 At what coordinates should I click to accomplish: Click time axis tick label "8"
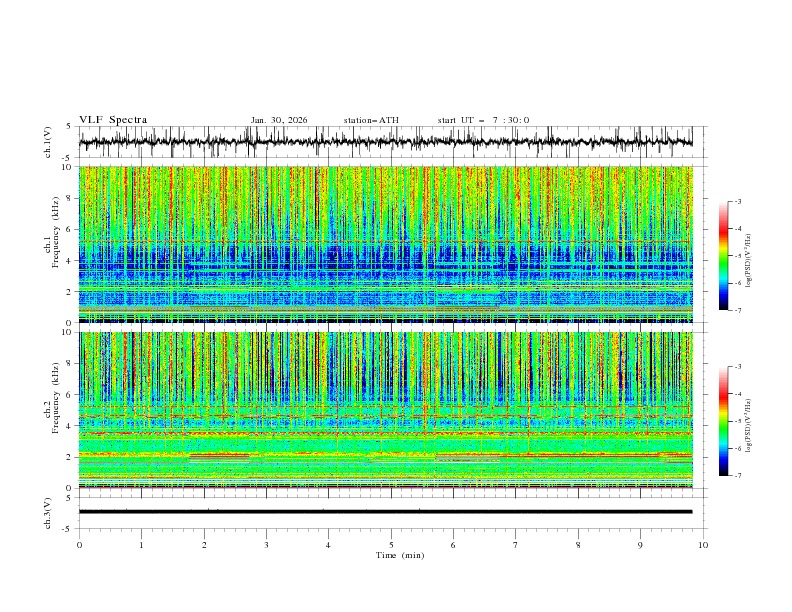578,545
